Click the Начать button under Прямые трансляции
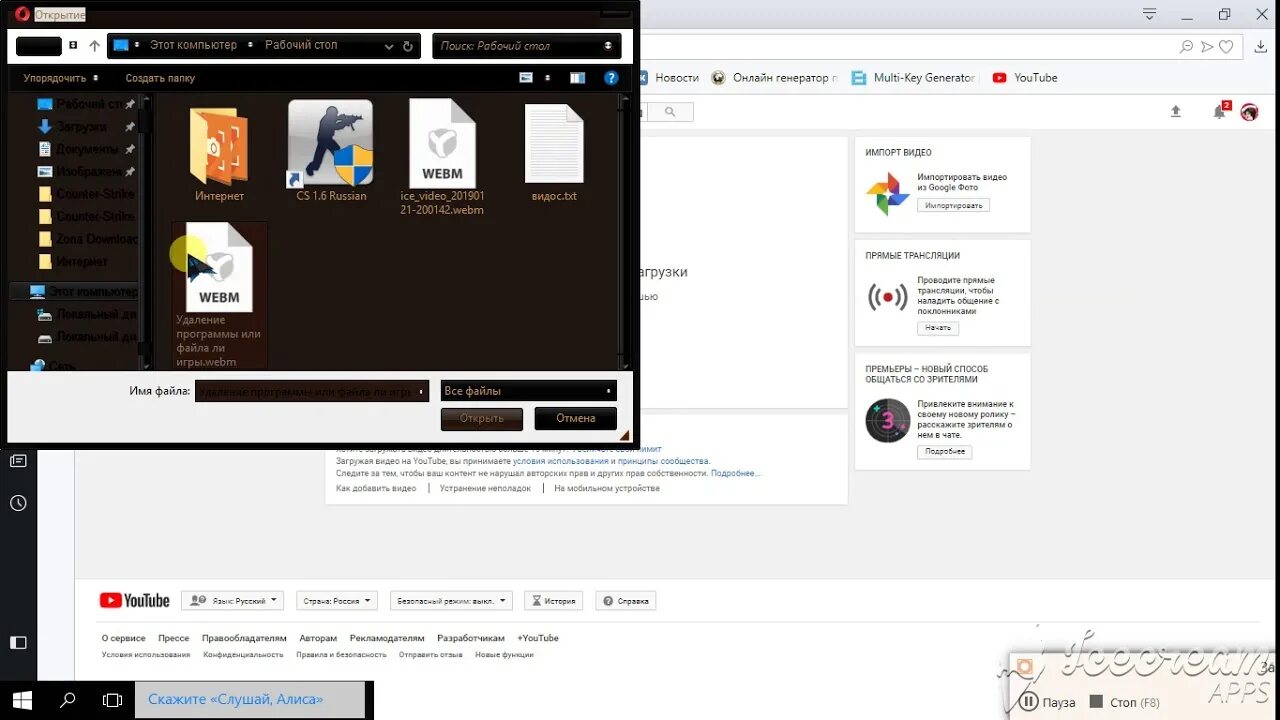Screen dimensions: 1280x720 [x=938, y=328]
